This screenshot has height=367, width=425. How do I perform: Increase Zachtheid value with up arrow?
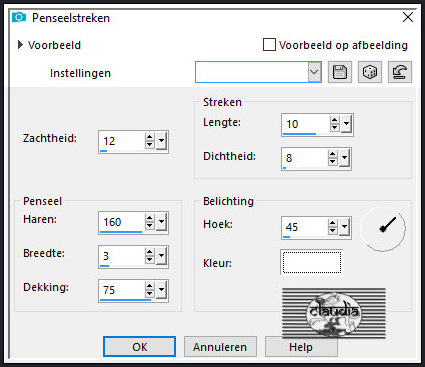(x=150, y=137)
